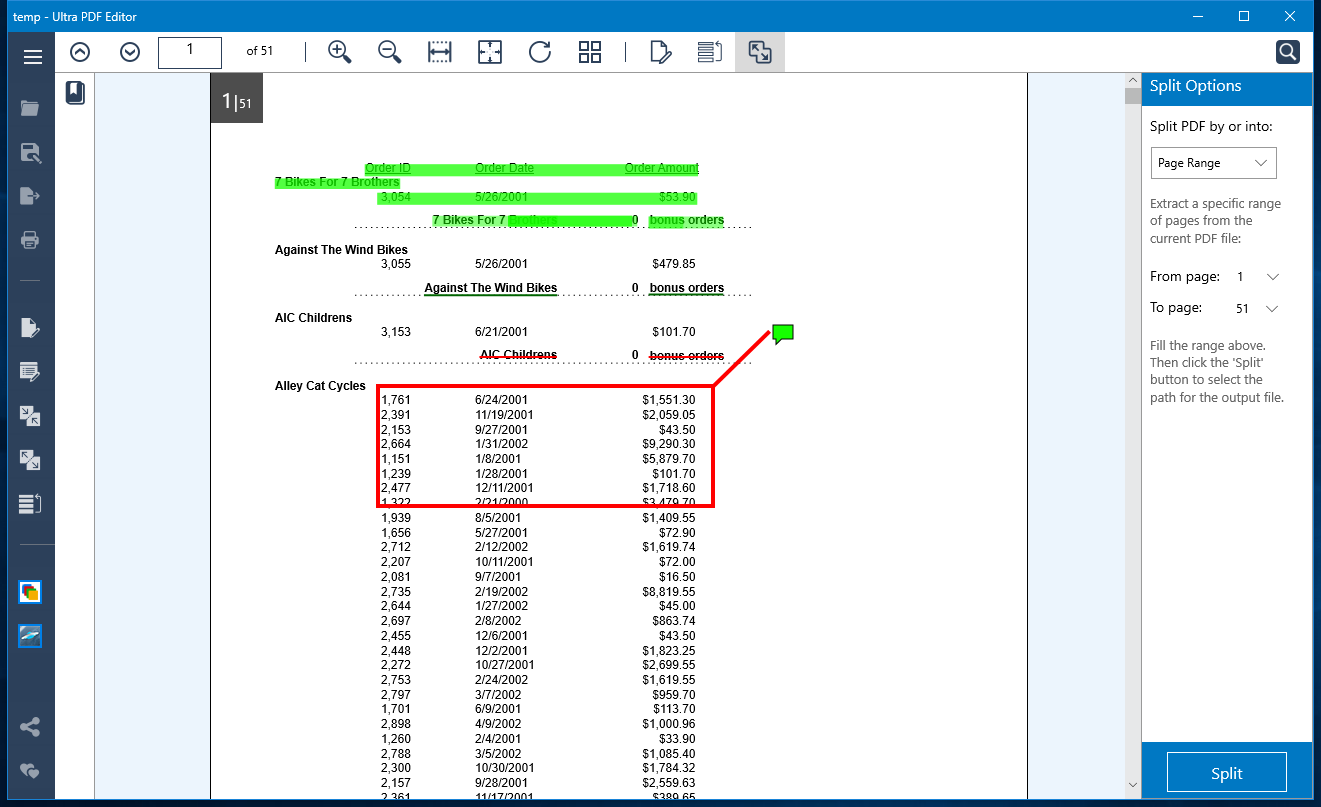
Task: Show page thumbnails grid view
Action: pyautogui.click(x=590, y=52)
